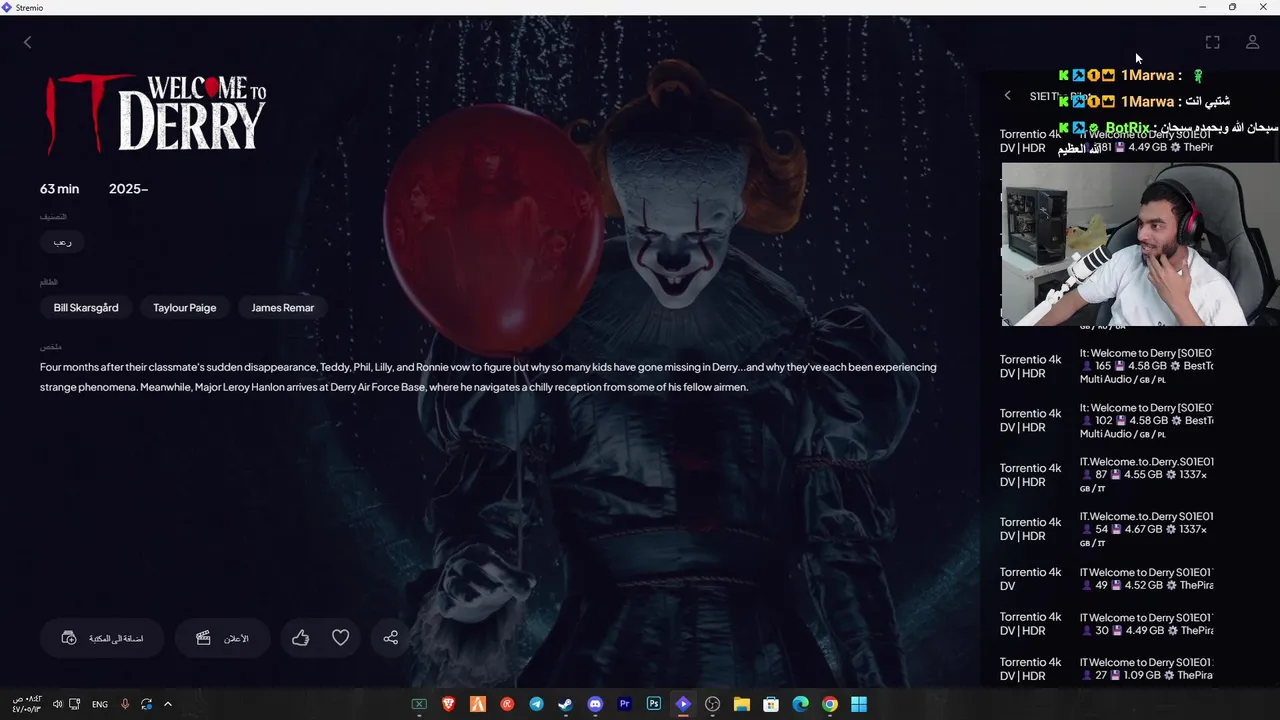Mark the show as loved with heart
Screen dimensions: 1280x720
341,638
